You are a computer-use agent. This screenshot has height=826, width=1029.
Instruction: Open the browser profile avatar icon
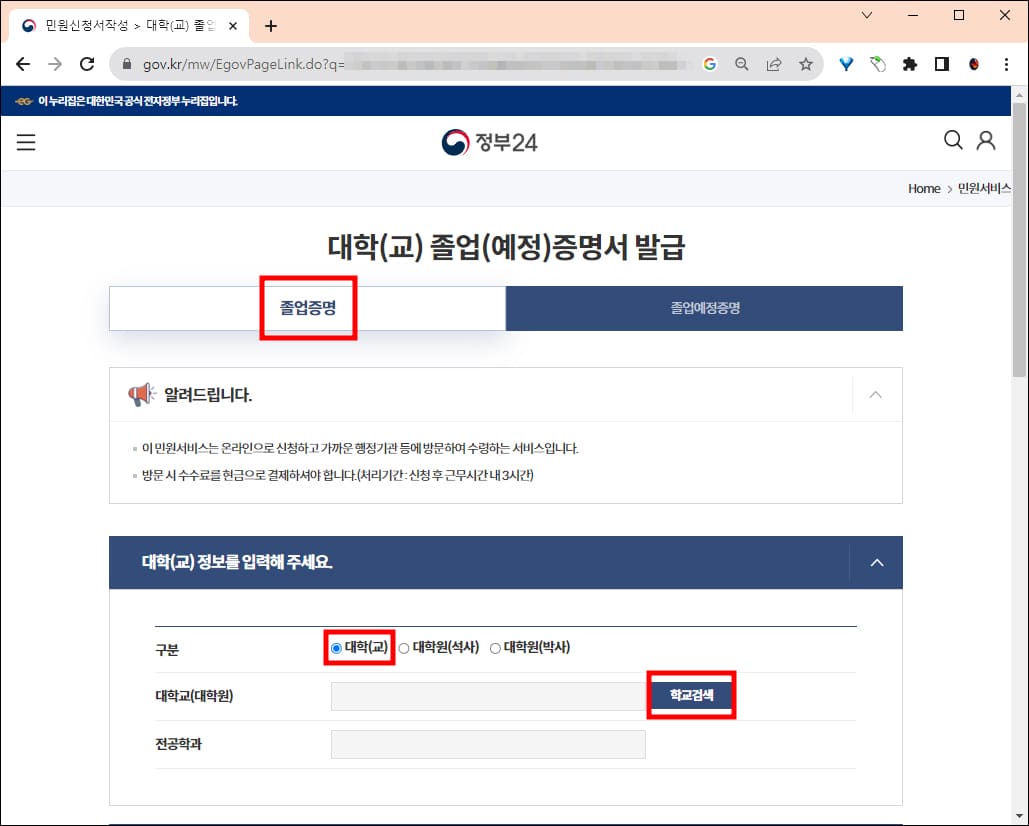point(973,63)
